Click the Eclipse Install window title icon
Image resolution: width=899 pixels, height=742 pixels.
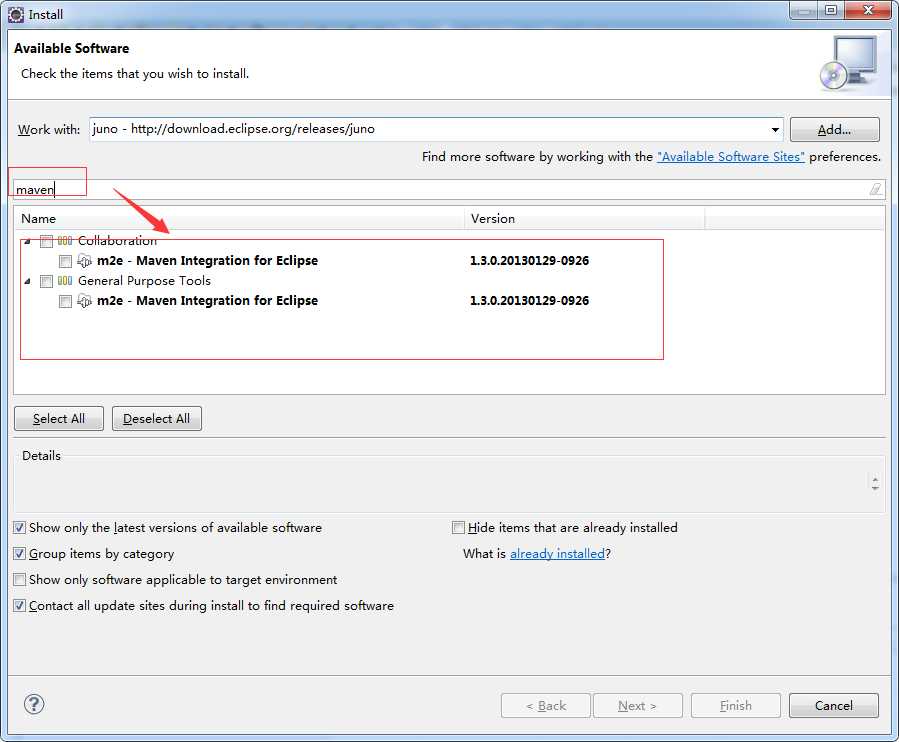16,15
